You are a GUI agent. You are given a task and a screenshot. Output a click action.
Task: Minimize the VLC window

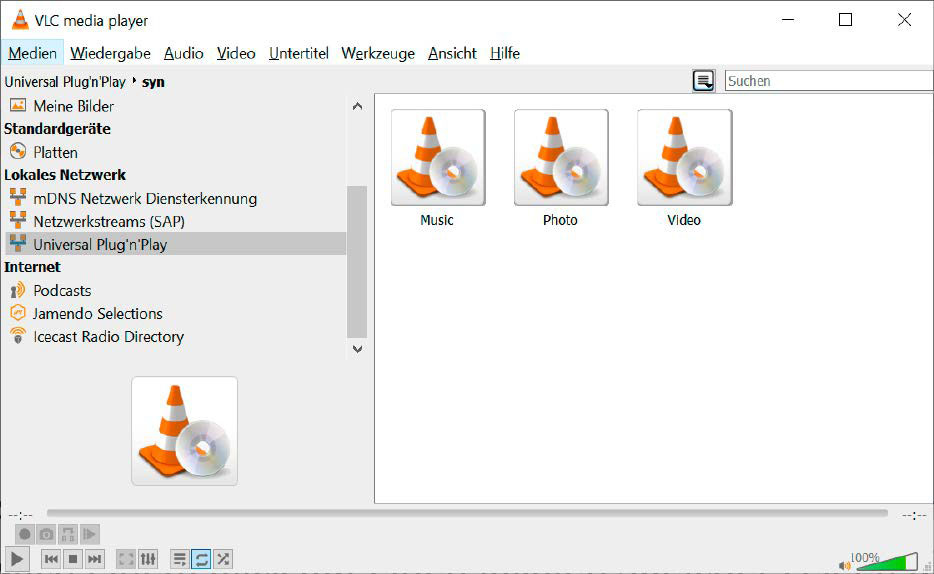788,20
